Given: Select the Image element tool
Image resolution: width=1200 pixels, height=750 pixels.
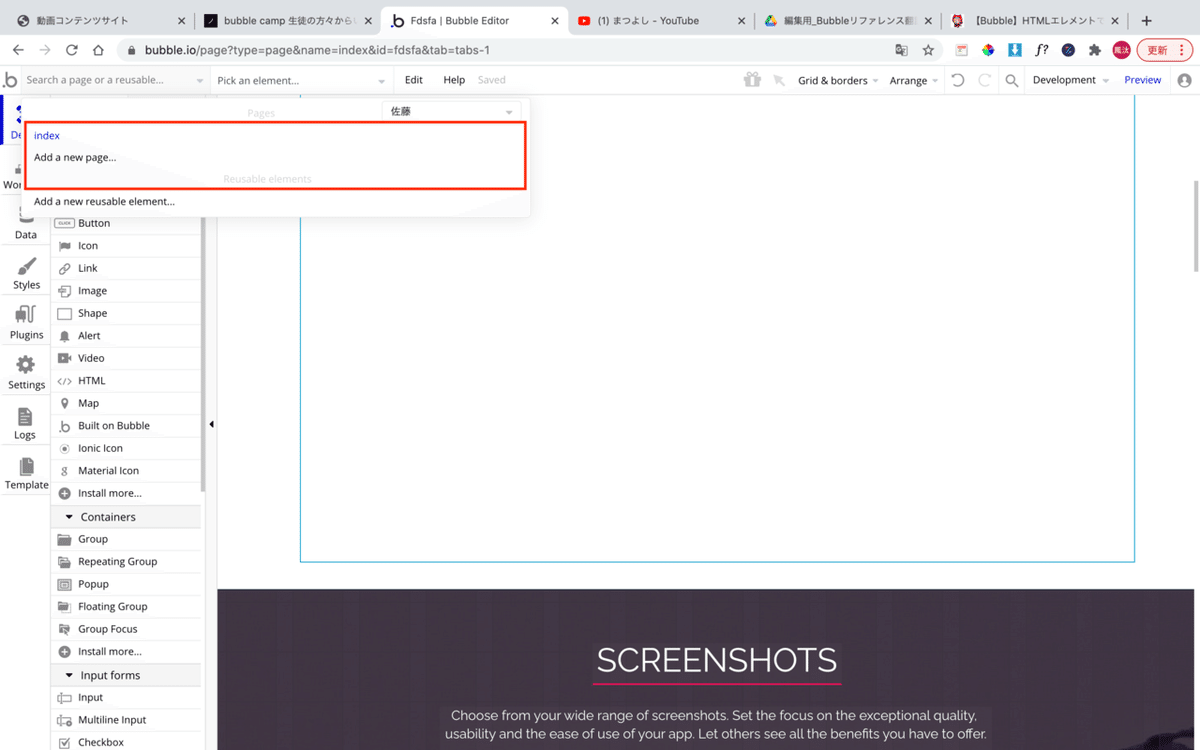Looking at the screenshot, I should pyautogui.click(x=126, y=291).
